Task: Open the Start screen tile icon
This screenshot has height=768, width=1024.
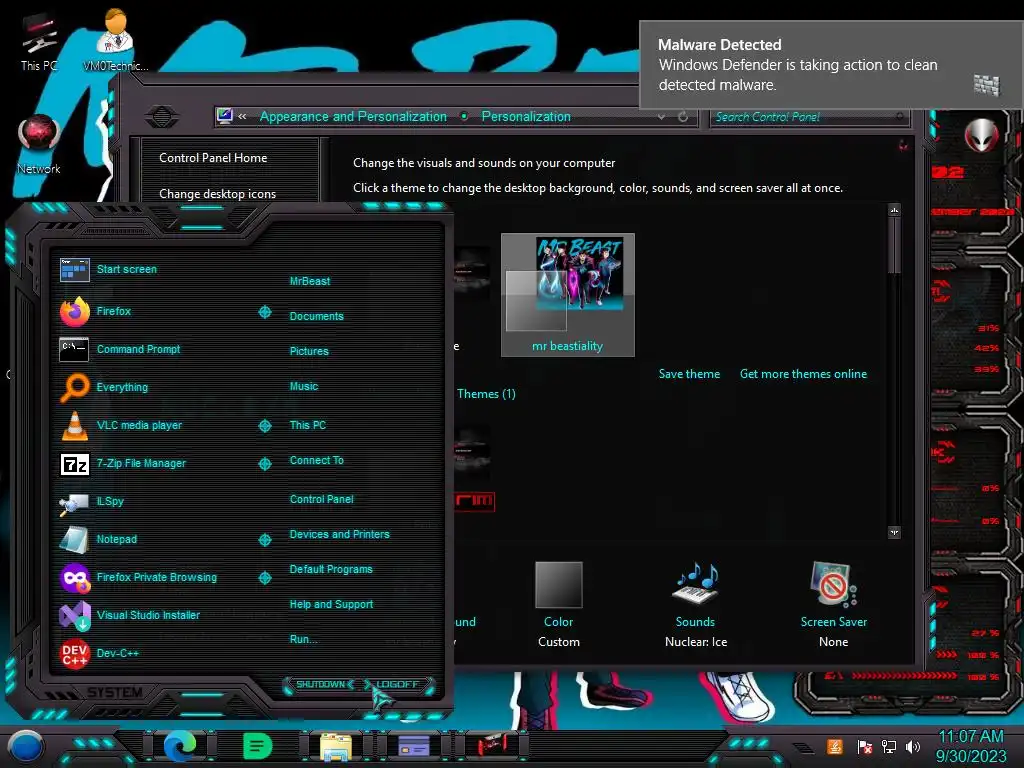Action: [x=74, y=269]
